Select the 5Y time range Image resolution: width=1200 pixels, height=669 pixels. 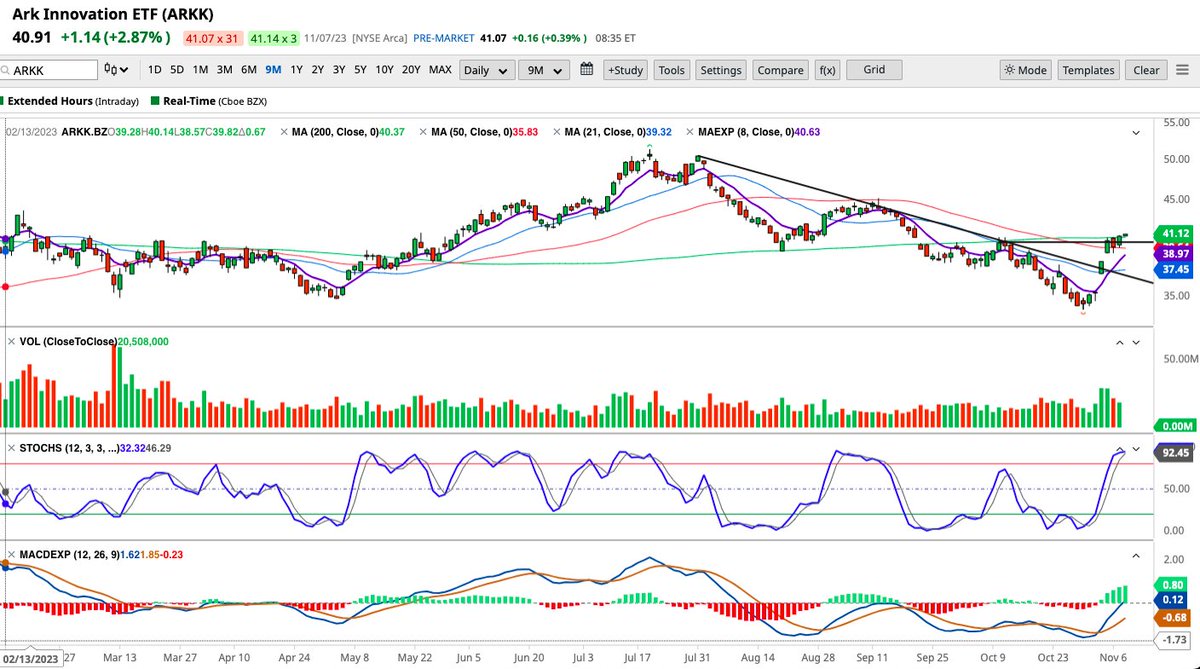[360, 70]
